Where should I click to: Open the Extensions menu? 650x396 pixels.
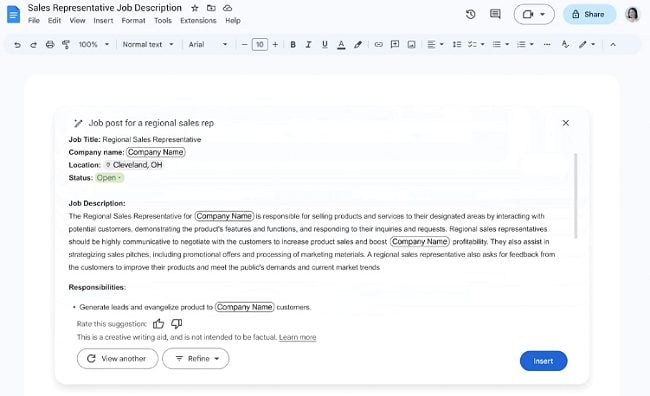pos(198,20)
